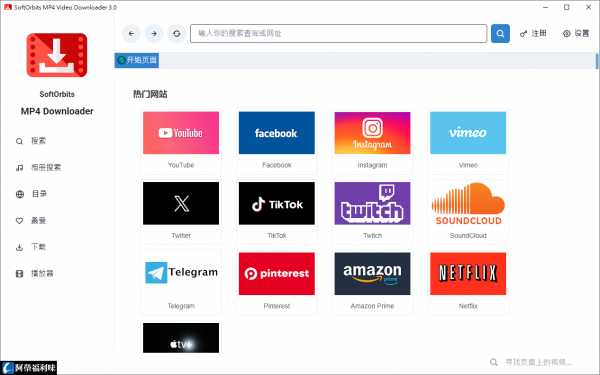The width and height of the screenshot is (600, 375).
Task: Open the Vimeo site tile
Action: point(468,142)
